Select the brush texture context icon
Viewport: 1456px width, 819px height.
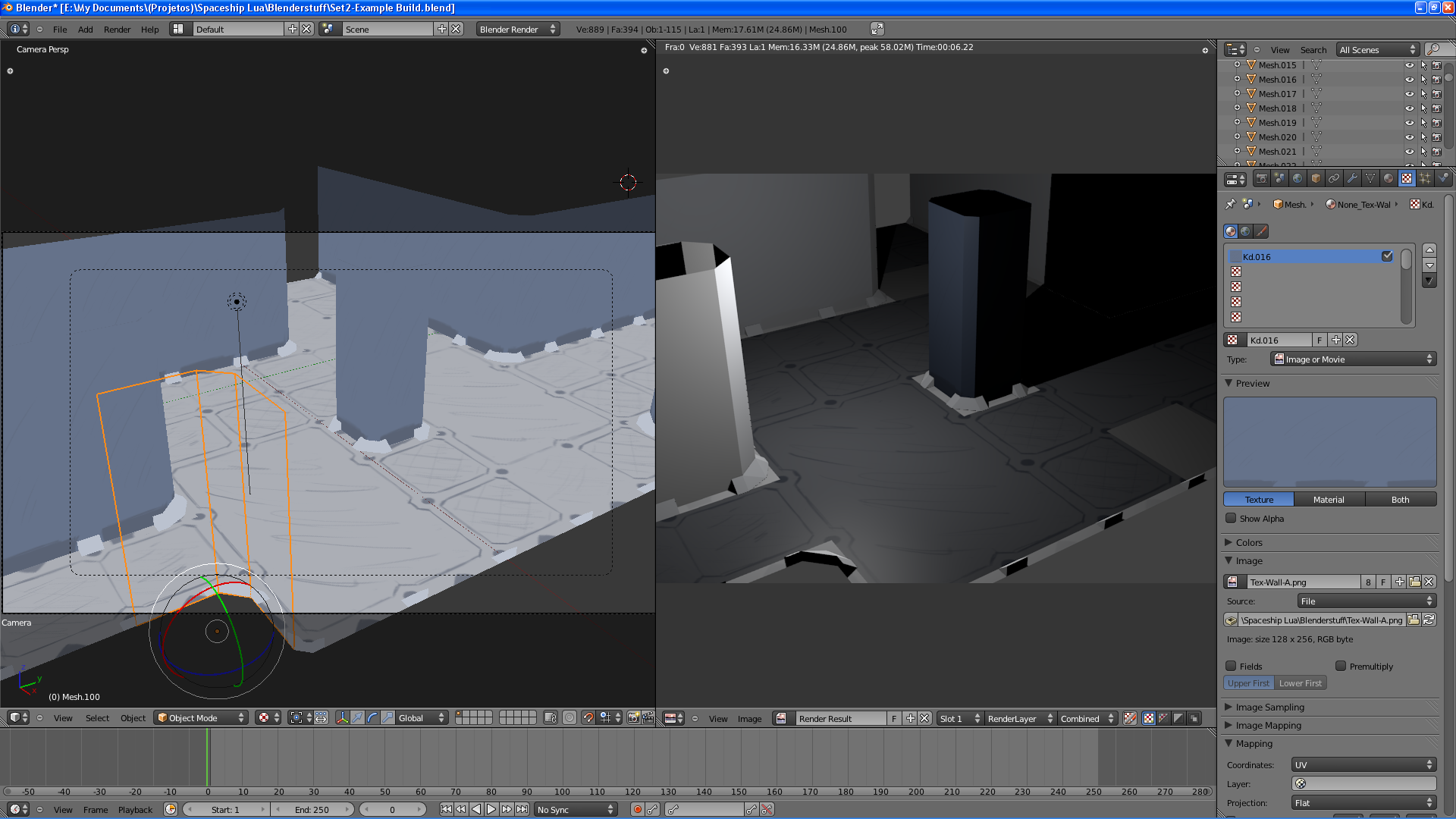(x=1261, y=231)
